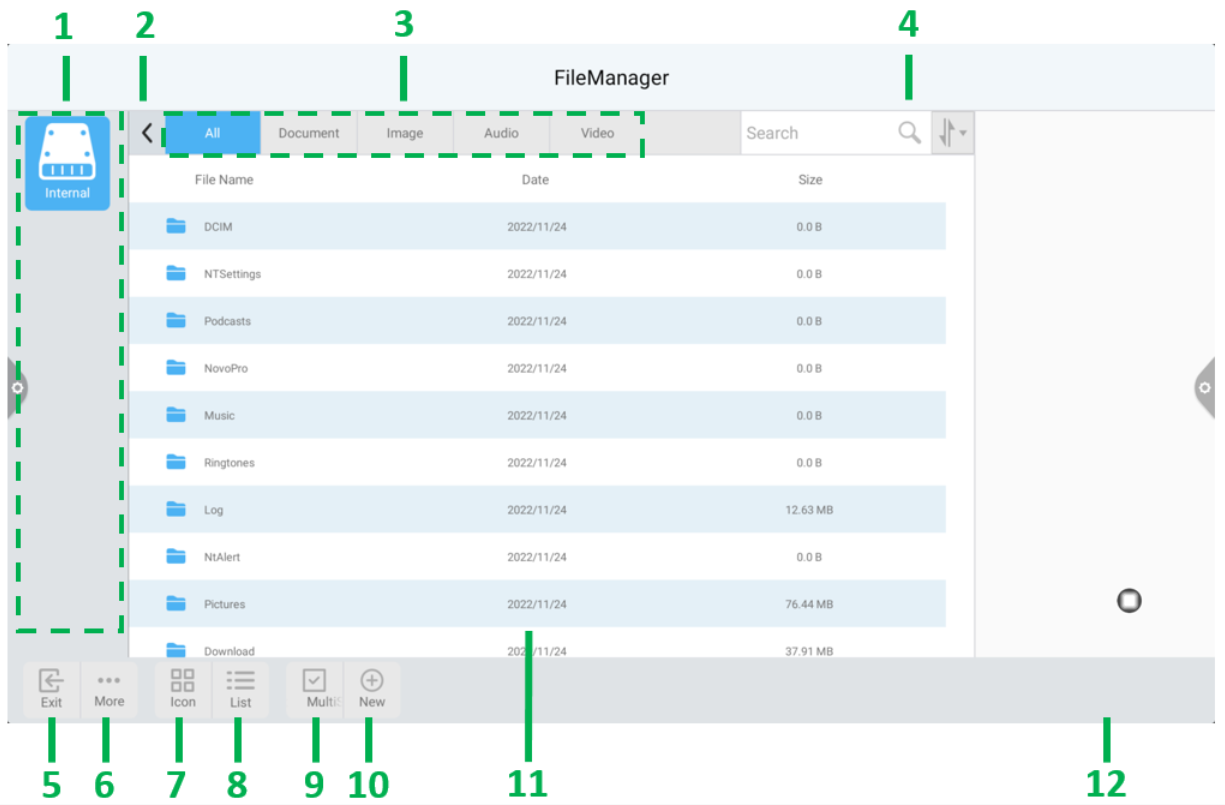Image resolution: width=1225 pixels, height=805 pixels.
Task: Click the Ringtones folder icon
Action: click(176, 461)
